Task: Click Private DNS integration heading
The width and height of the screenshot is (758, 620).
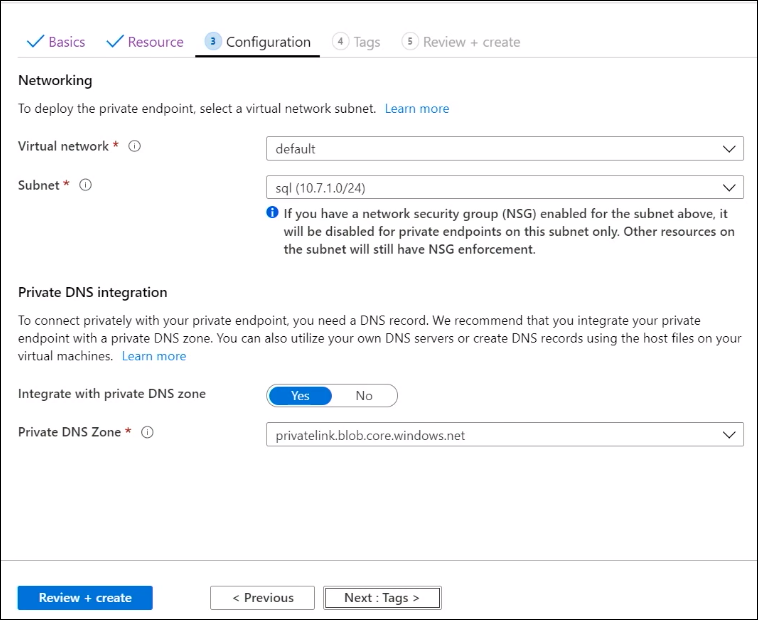Action: point(93,292)
